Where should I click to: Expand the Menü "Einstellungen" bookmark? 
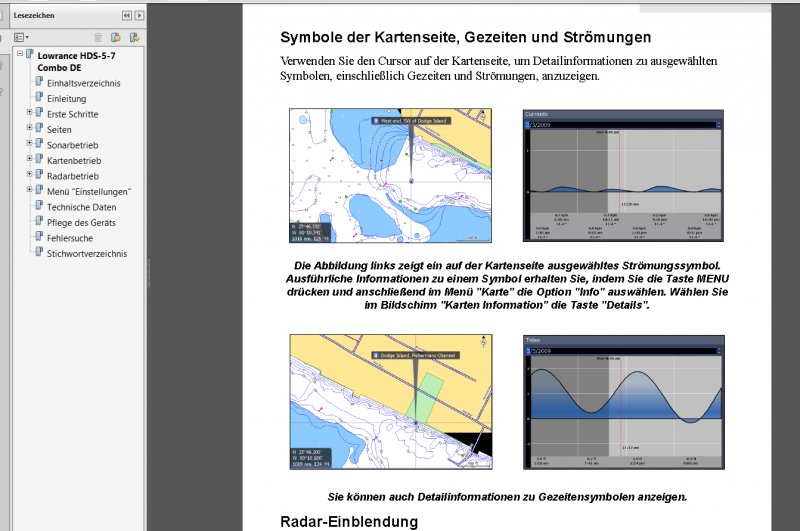pyautogui.click(x=30, y=191)
